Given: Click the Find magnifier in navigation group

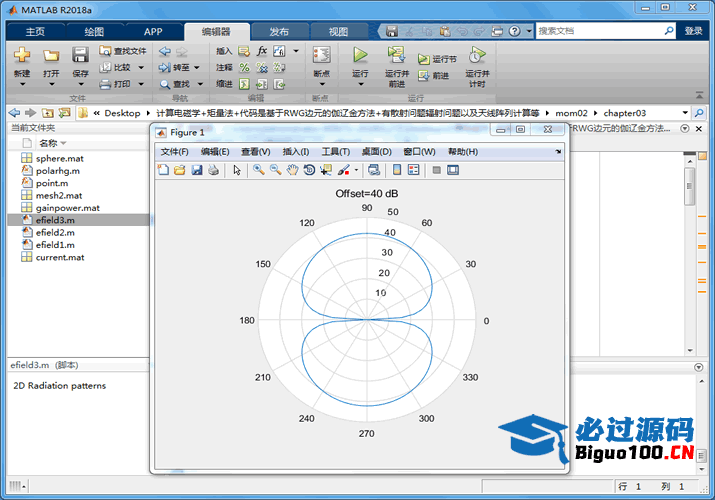Looking at the screenshot, I should (165, 84).
